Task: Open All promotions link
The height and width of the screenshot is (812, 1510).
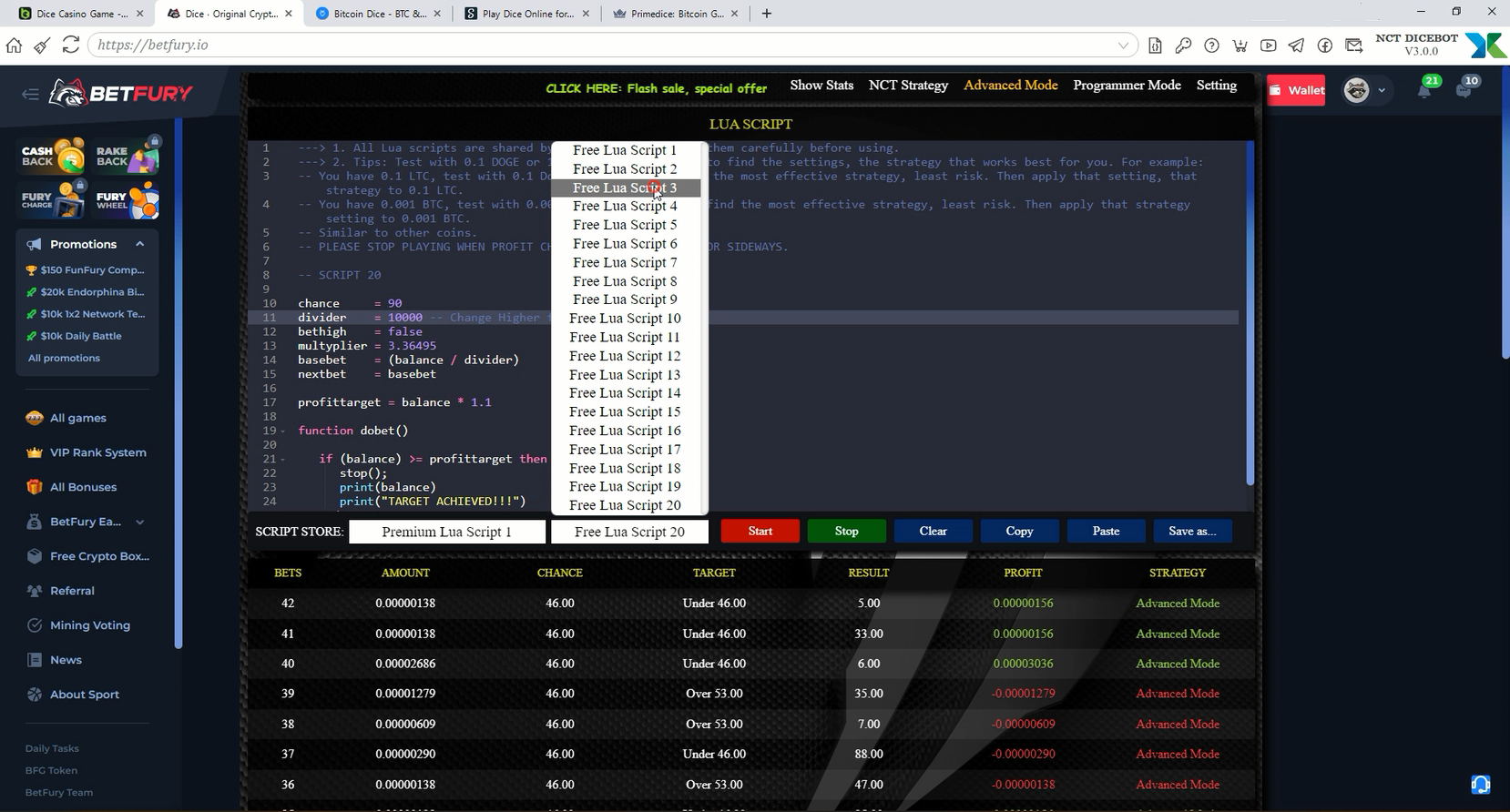Action: tap(64, 358)
